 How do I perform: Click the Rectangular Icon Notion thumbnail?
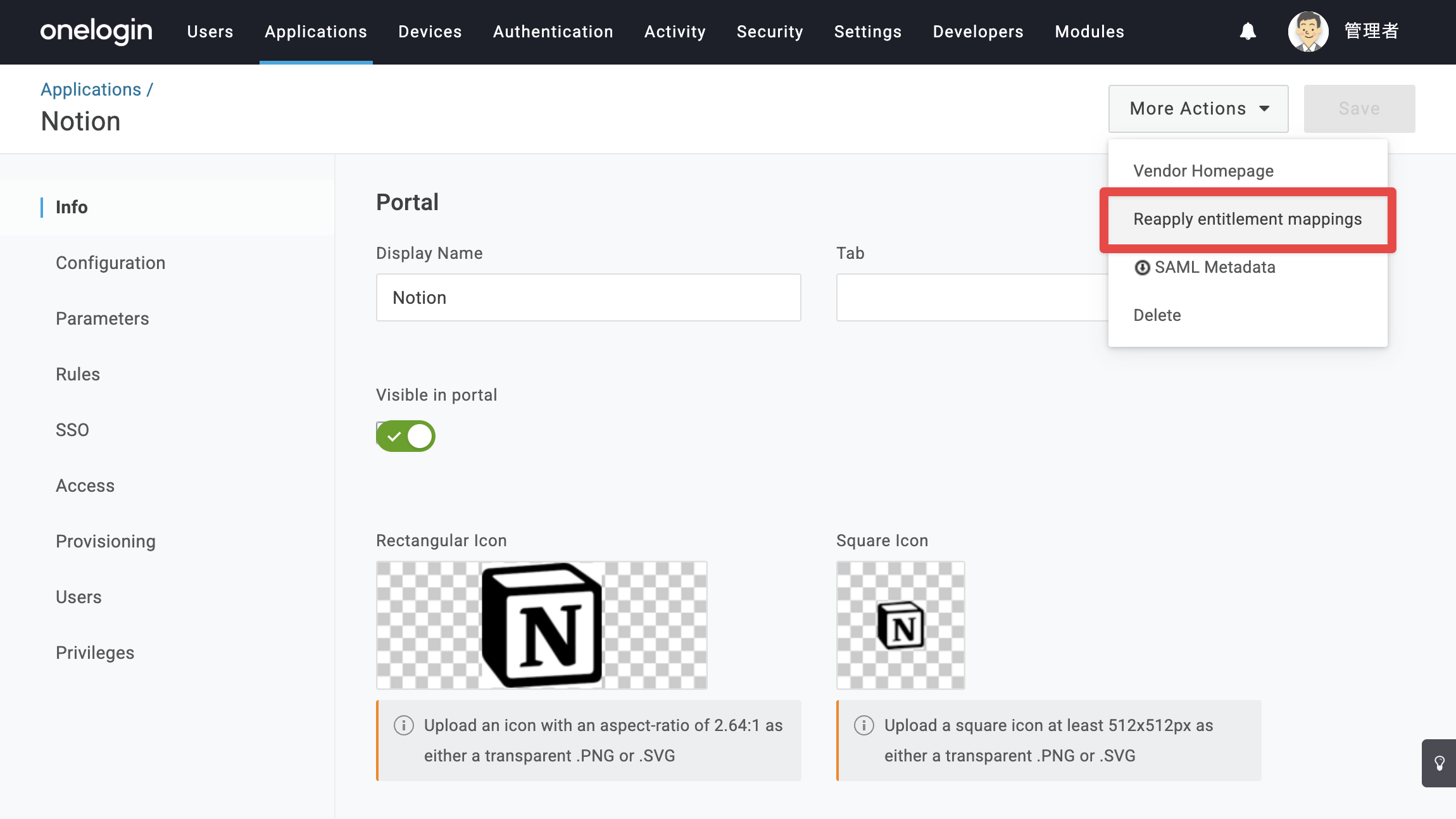[x=542, y=625]
